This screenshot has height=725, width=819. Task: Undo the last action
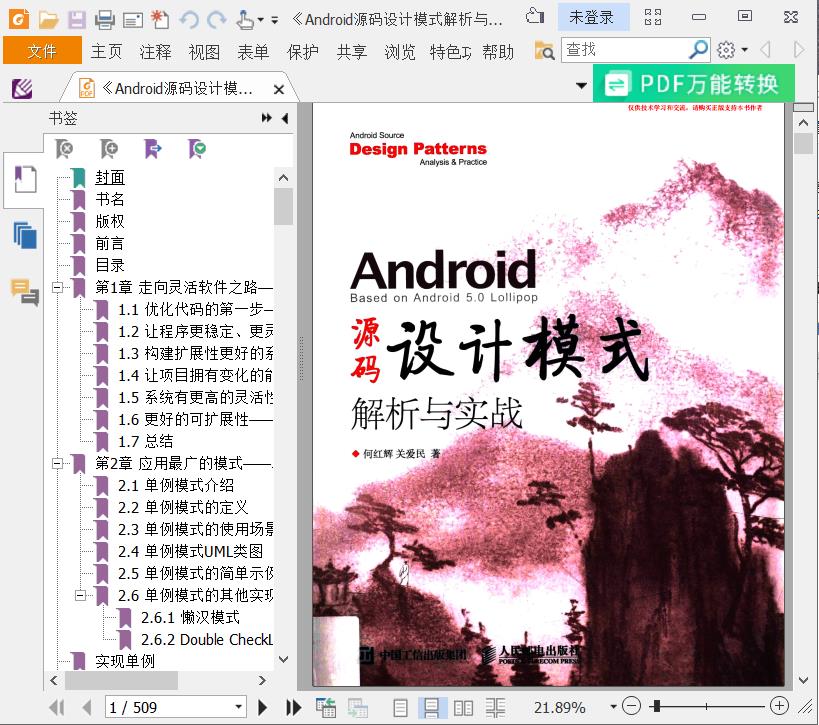click(x=189, y=20)
